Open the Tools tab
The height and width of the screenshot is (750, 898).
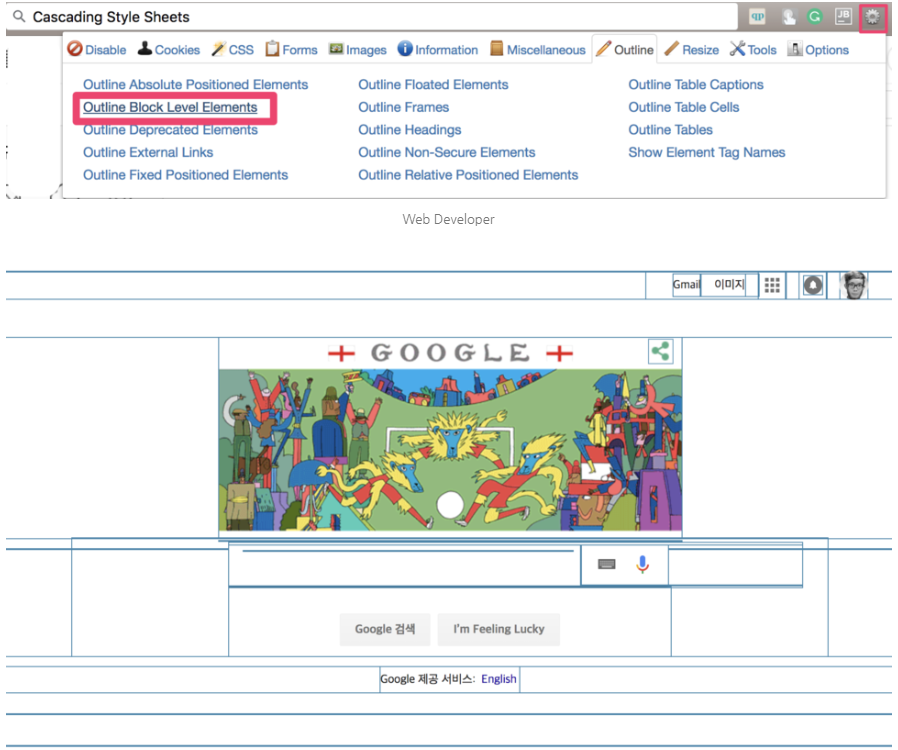pyautogui.click(x=753, y=50)
